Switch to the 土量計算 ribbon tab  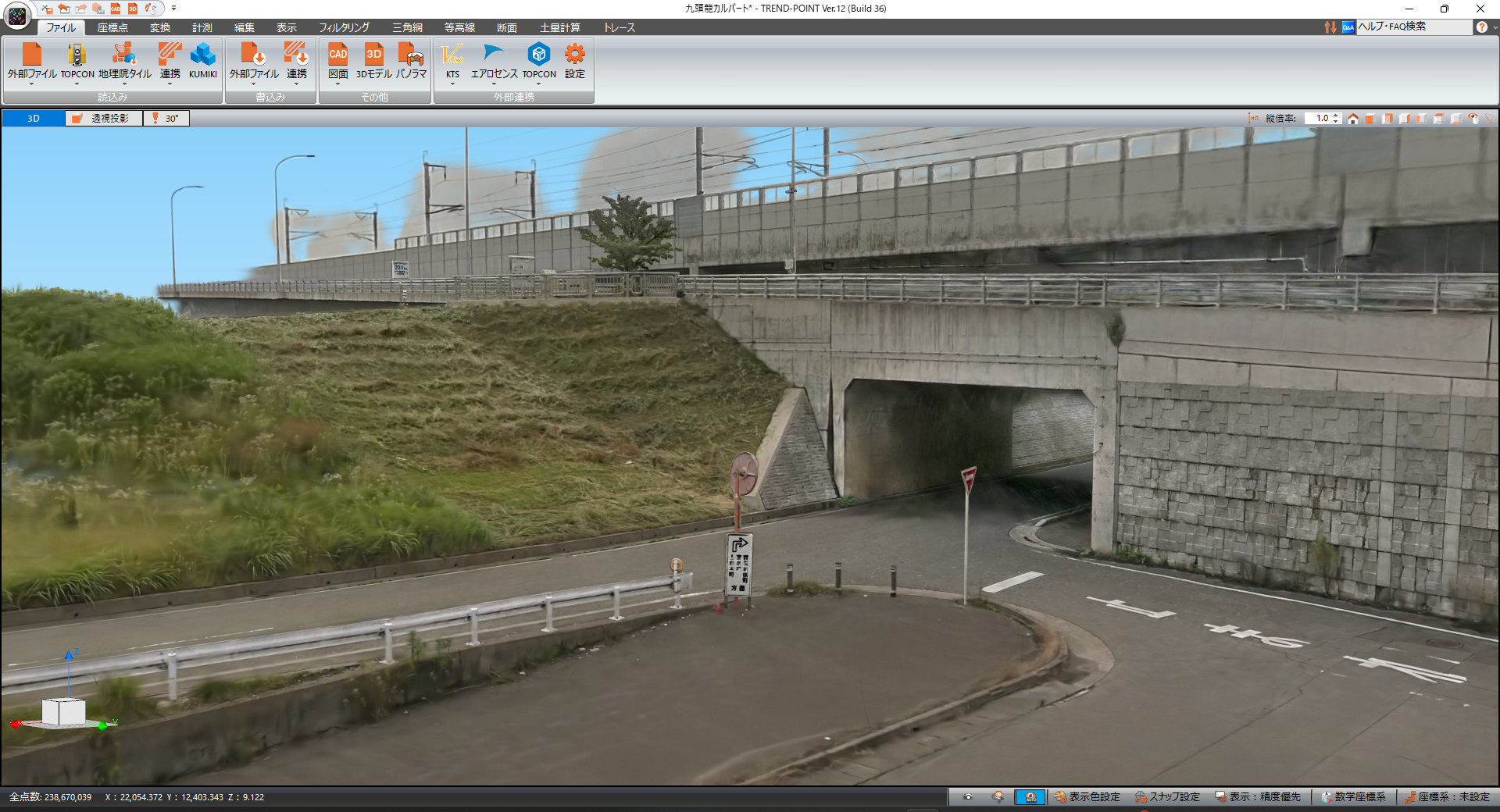pos(559,27)
